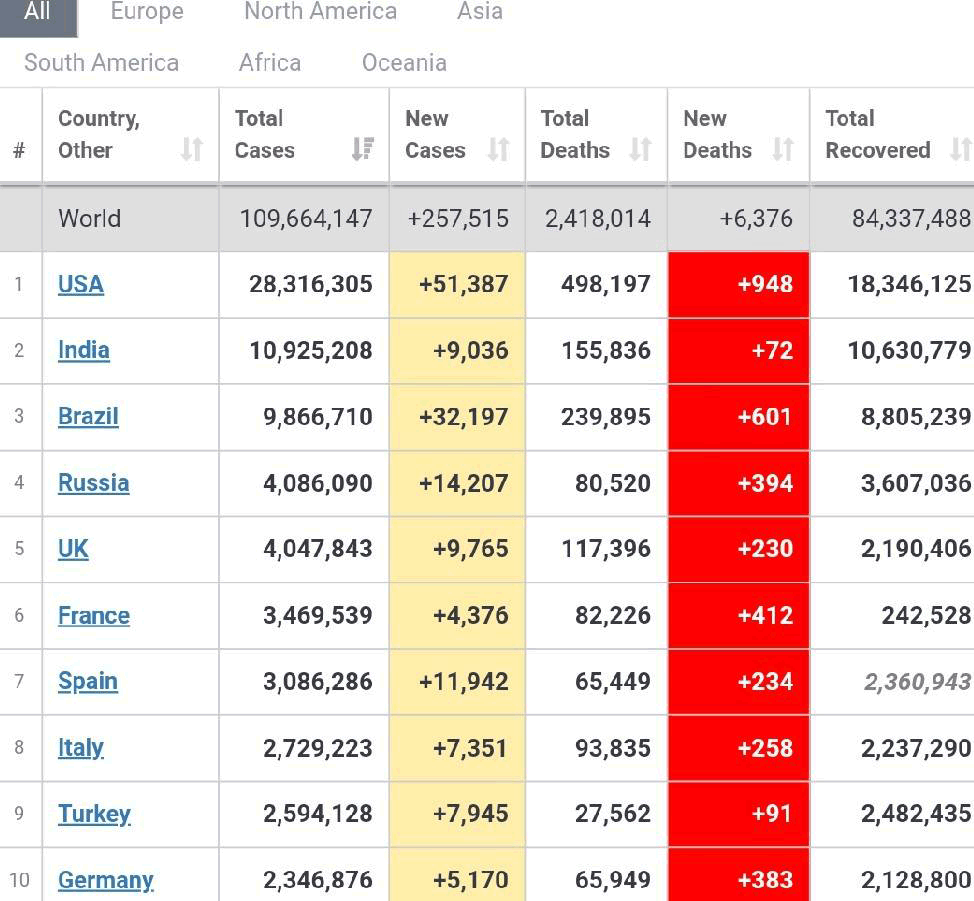This screenshot has width=974, height=901.
Task: Sort table by New Cases icon
Action: pyautogui.click(x=497, y=150)
